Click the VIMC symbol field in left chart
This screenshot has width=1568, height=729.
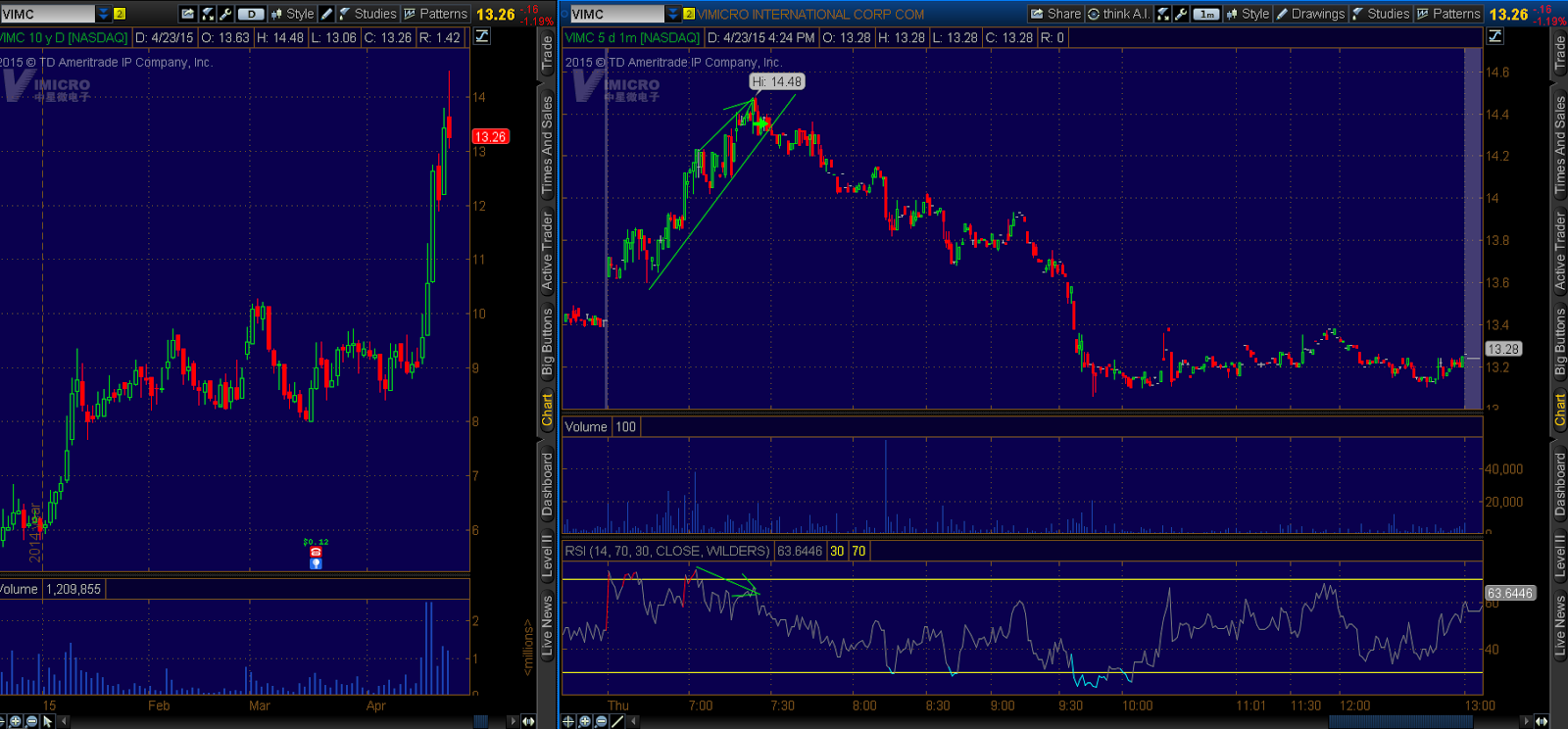click(48, 14)
